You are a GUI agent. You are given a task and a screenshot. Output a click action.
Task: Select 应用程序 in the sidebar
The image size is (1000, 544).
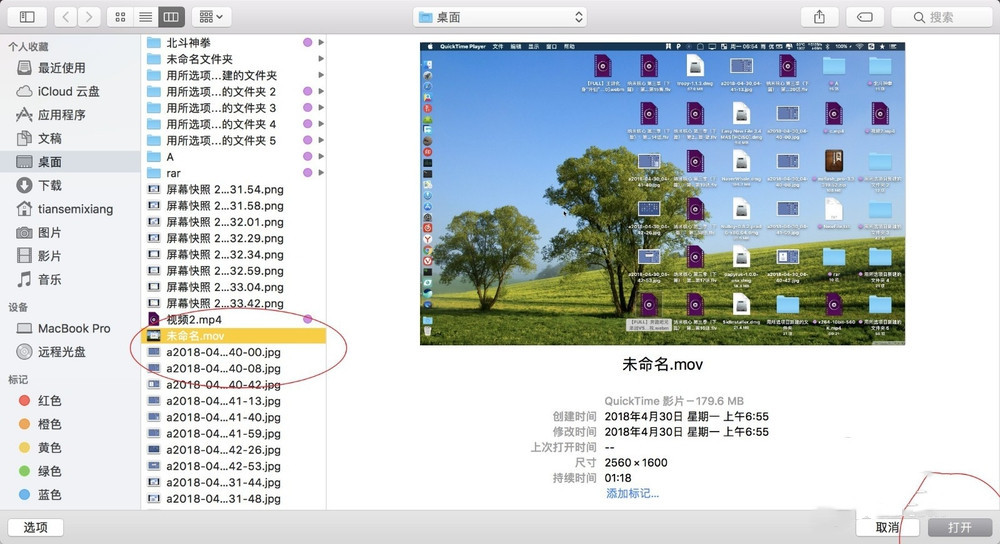pos(62,115)
